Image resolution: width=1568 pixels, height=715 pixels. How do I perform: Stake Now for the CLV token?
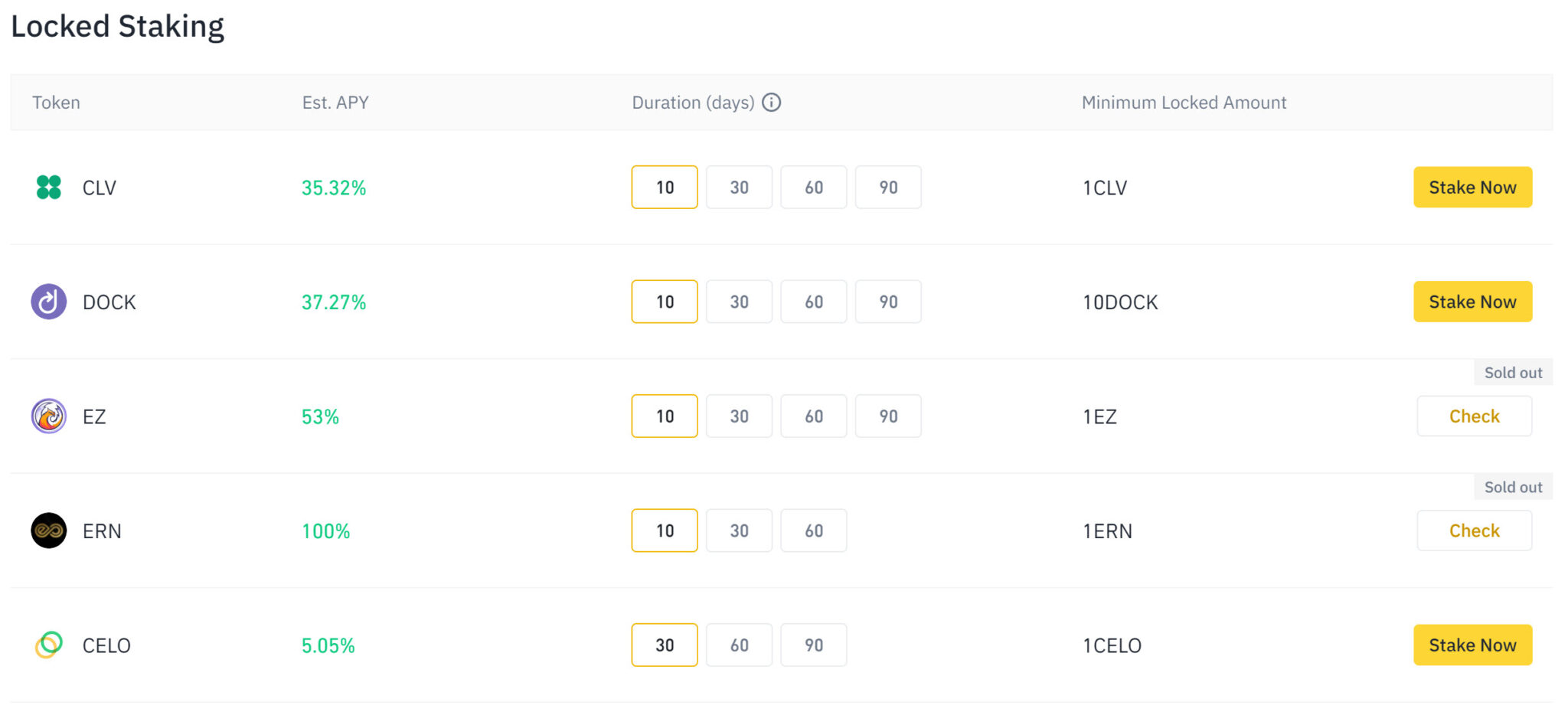pyautogui.click(x=1472, y=187)
